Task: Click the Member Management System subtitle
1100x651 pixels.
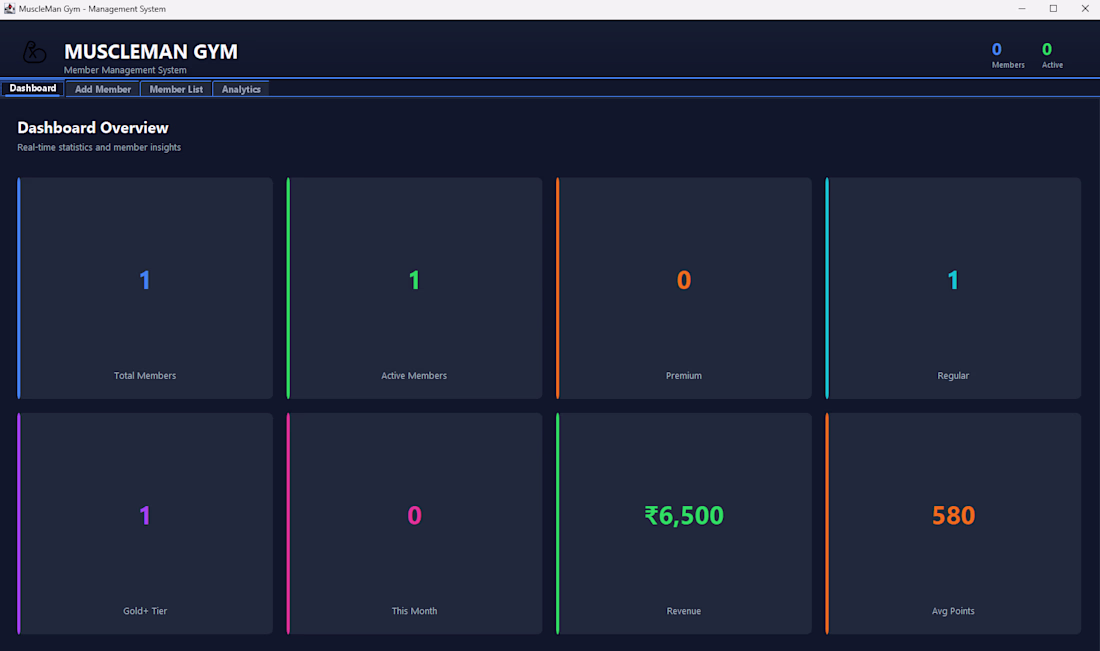Action: (125, 70)
